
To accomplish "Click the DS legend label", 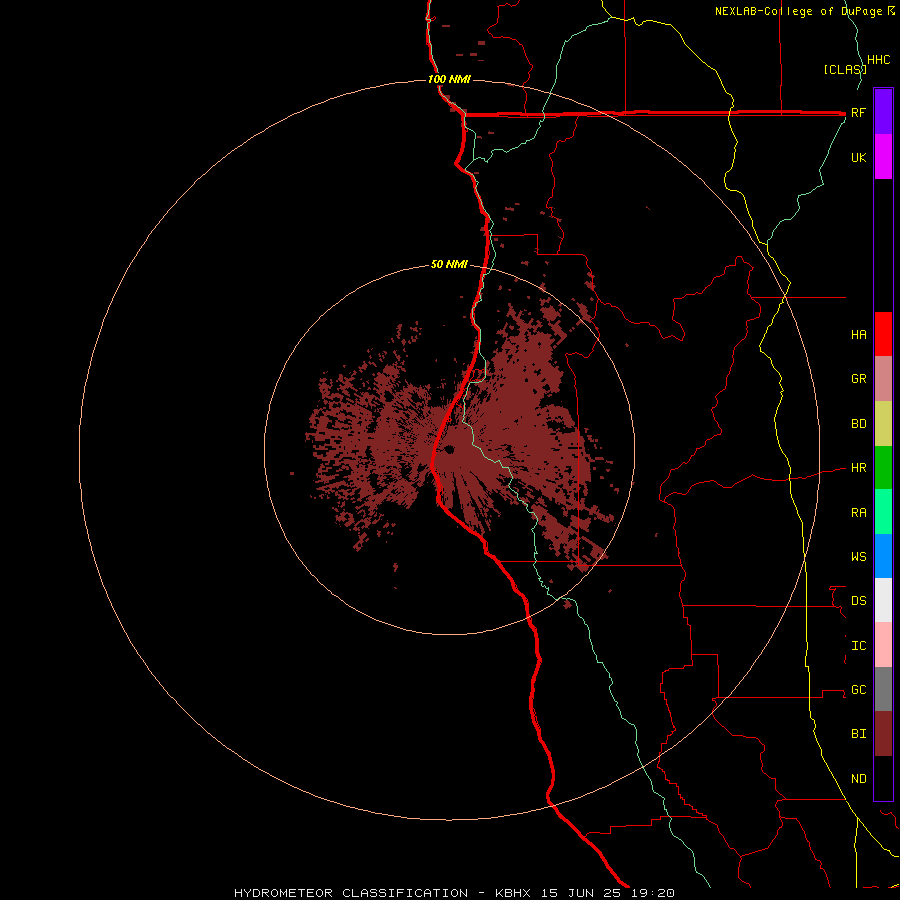I will 858,601.
